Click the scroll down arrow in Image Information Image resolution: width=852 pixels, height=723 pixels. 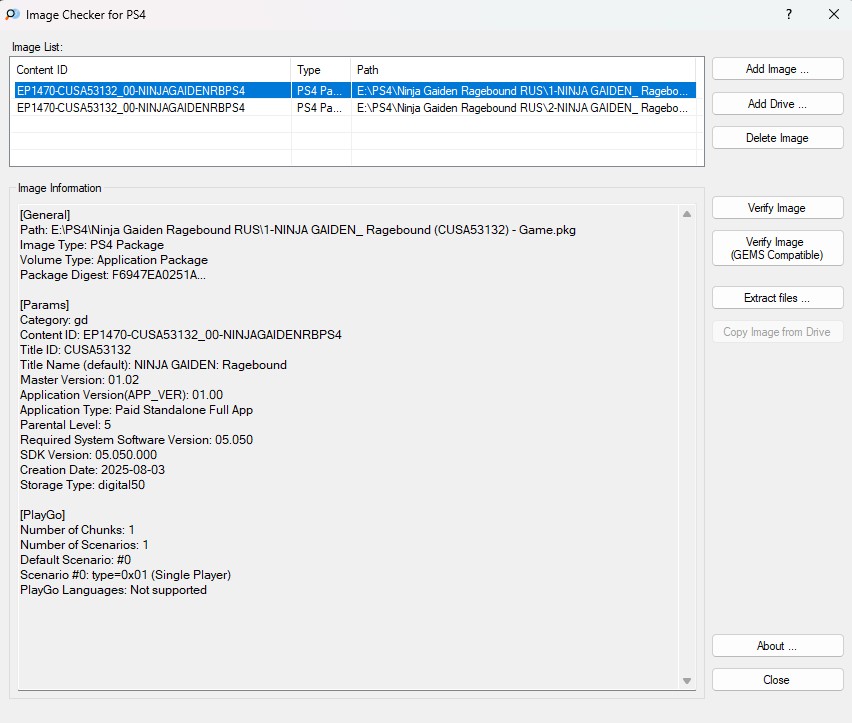pos(687,681)
